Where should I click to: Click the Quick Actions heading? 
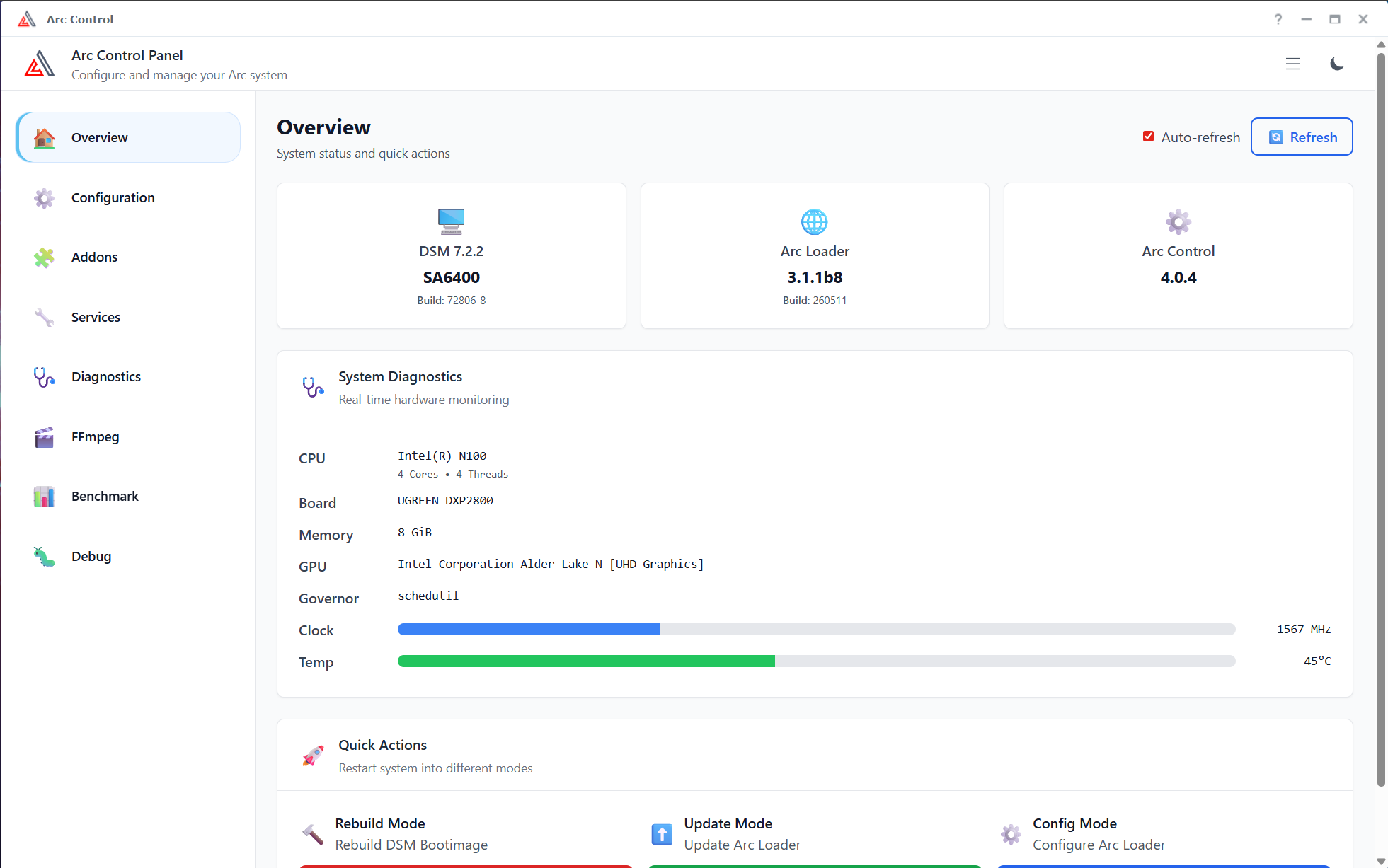coord(383,746)
